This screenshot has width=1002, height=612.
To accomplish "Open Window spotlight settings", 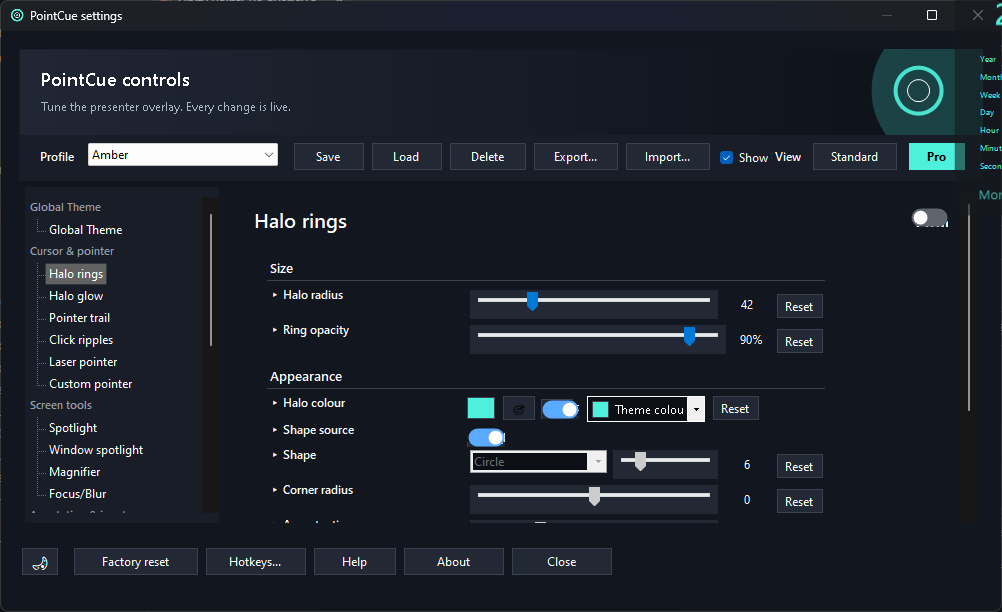I will (x=96, y=450).
